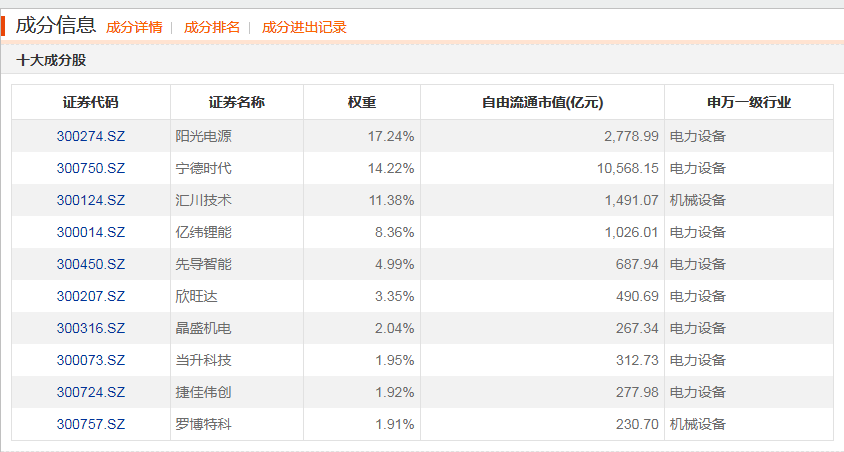Click 电力设备 industry in 阳光电源 row

point(698,136)
